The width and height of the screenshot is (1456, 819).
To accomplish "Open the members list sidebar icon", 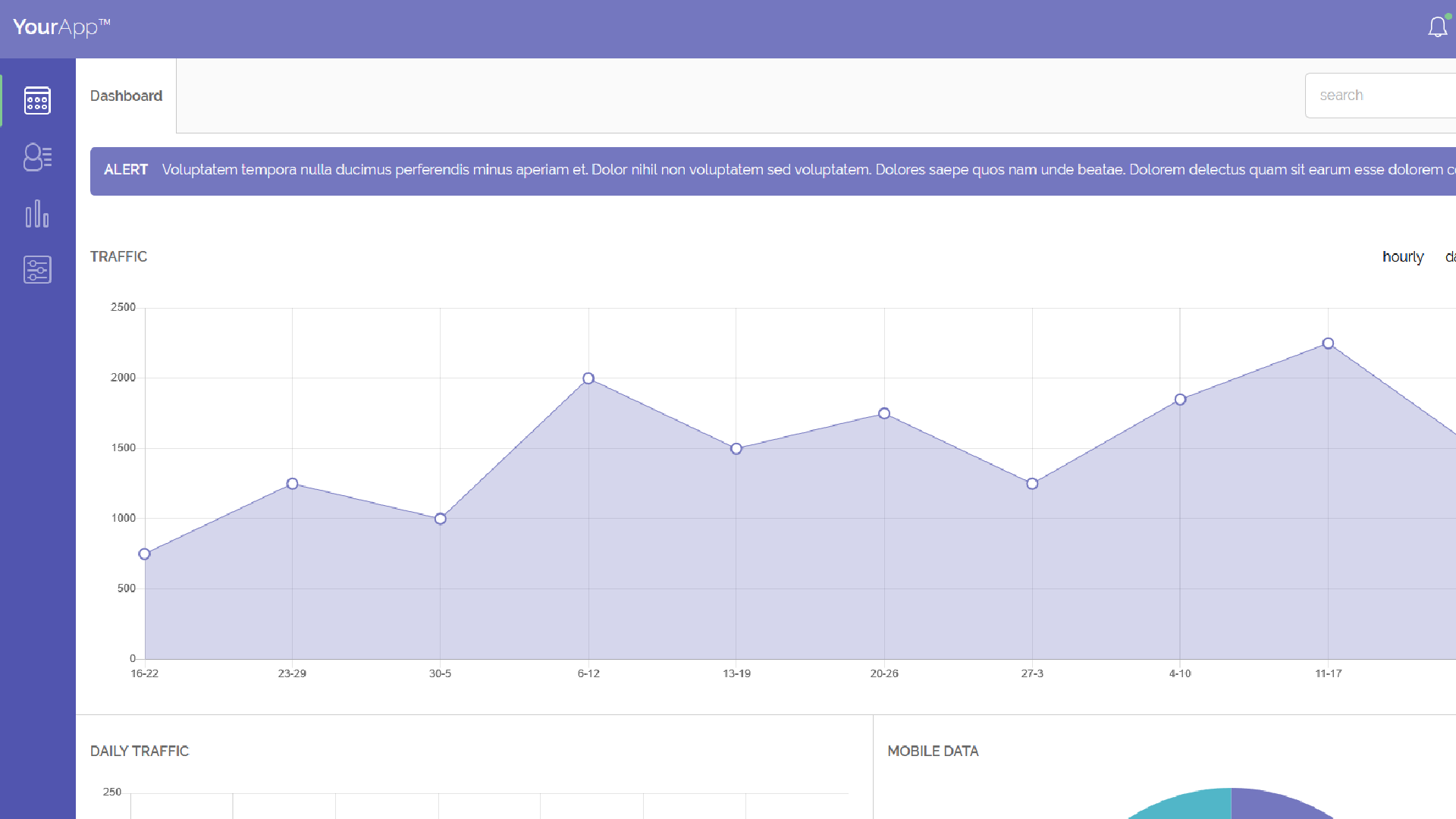I will click(x=37, y=157).
